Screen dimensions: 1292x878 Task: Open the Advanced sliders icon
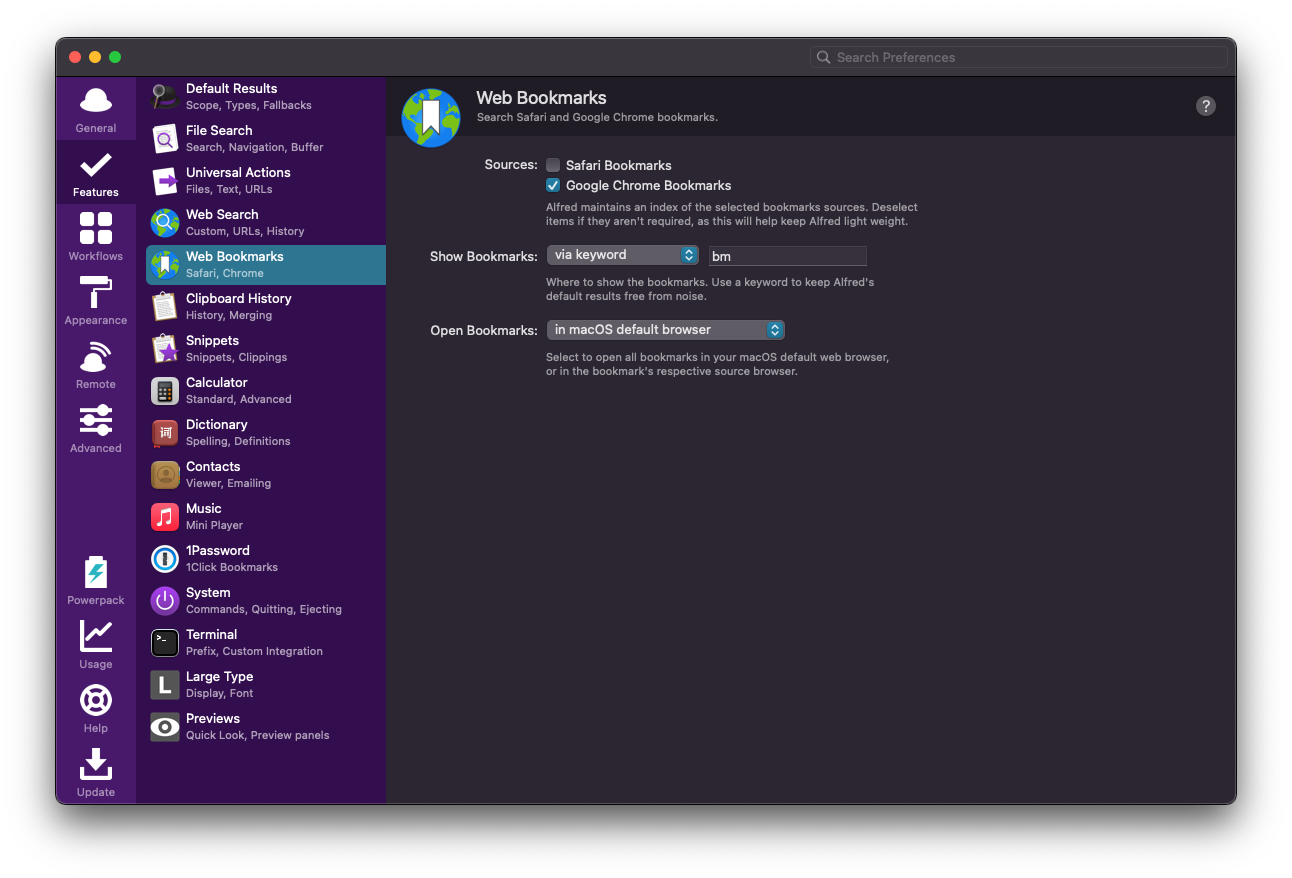tap(96, 421)
